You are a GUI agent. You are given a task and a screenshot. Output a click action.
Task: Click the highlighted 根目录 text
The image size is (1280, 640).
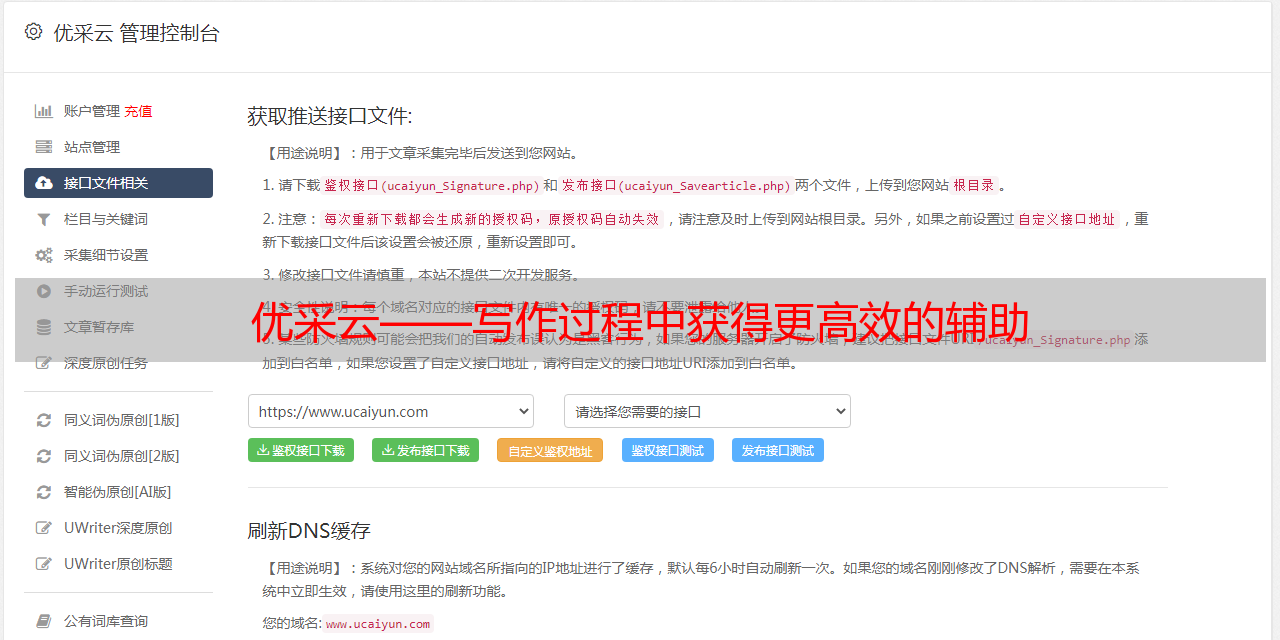point(974,186)
